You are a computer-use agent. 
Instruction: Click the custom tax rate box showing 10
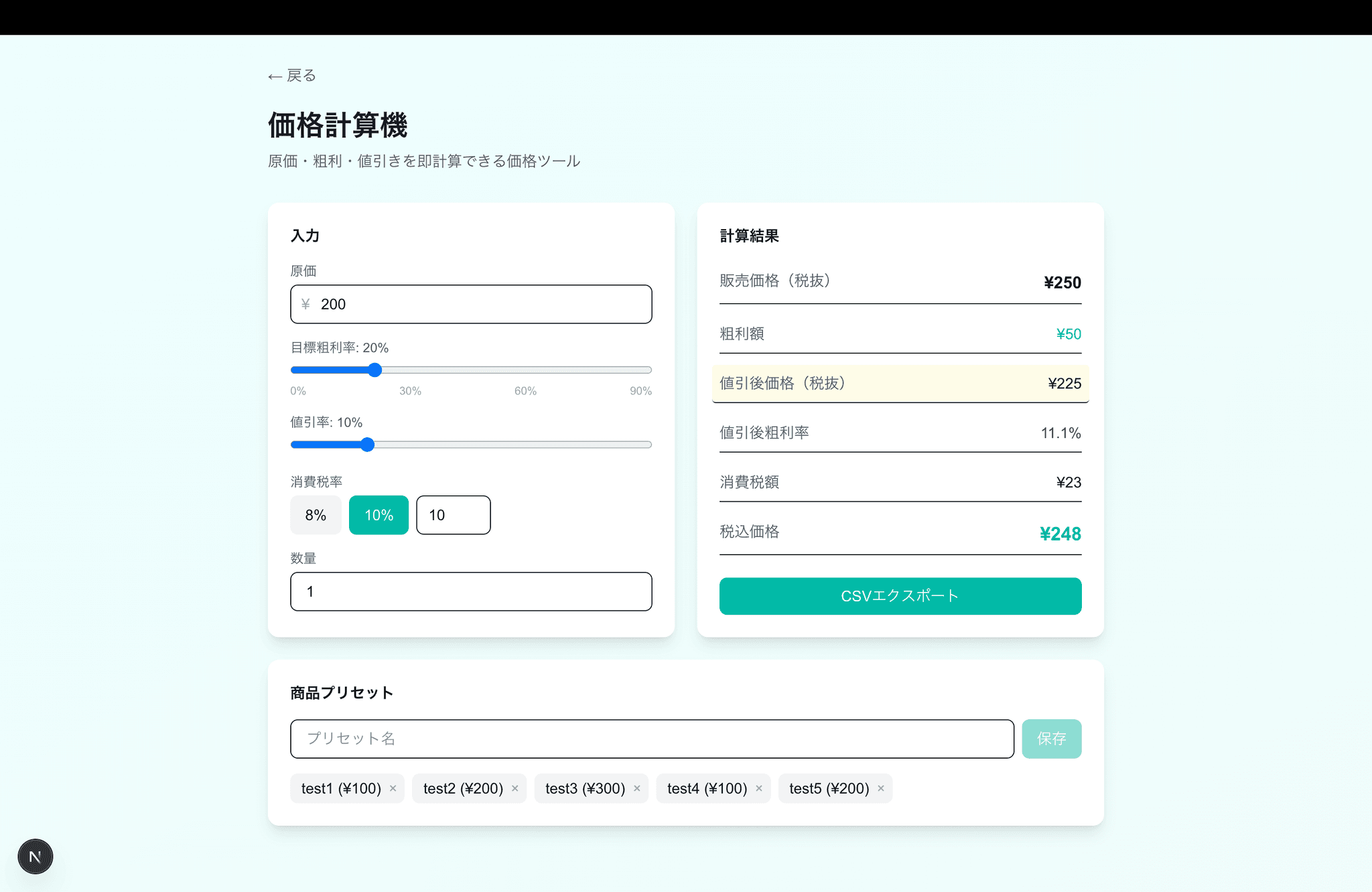(x=454, y=515)
